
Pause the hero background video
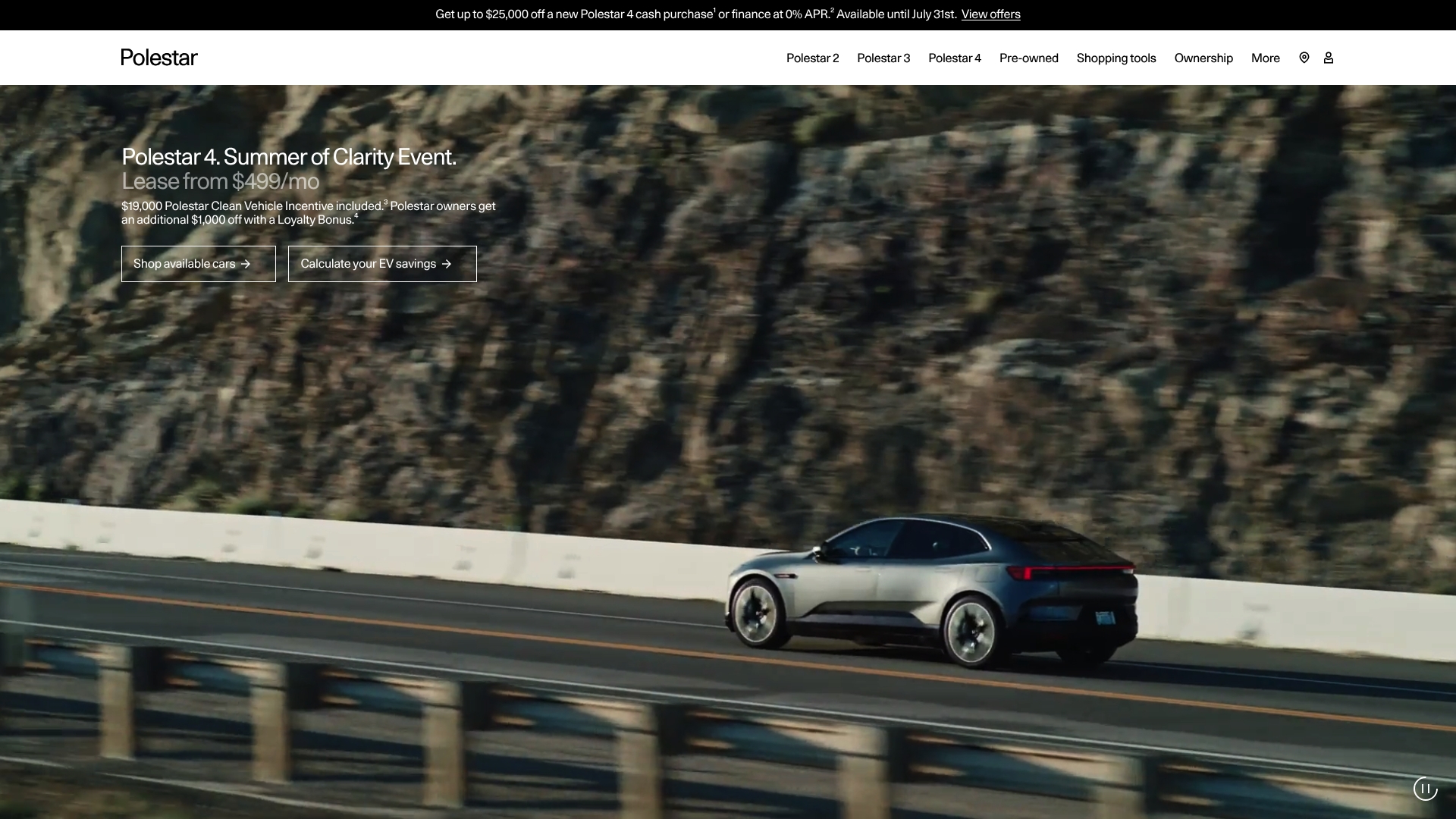1426,789
